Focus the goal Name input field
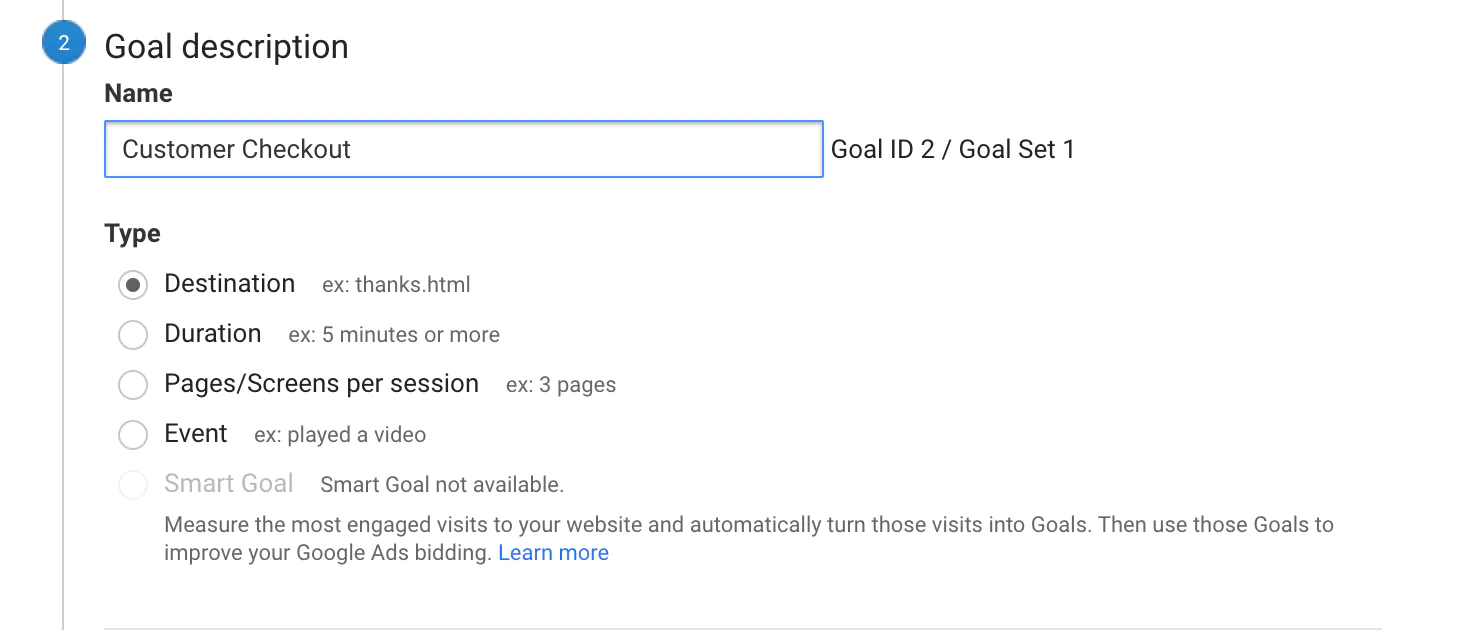The height and width of the screenshot is (630, 1472). [x=463, y=150]
